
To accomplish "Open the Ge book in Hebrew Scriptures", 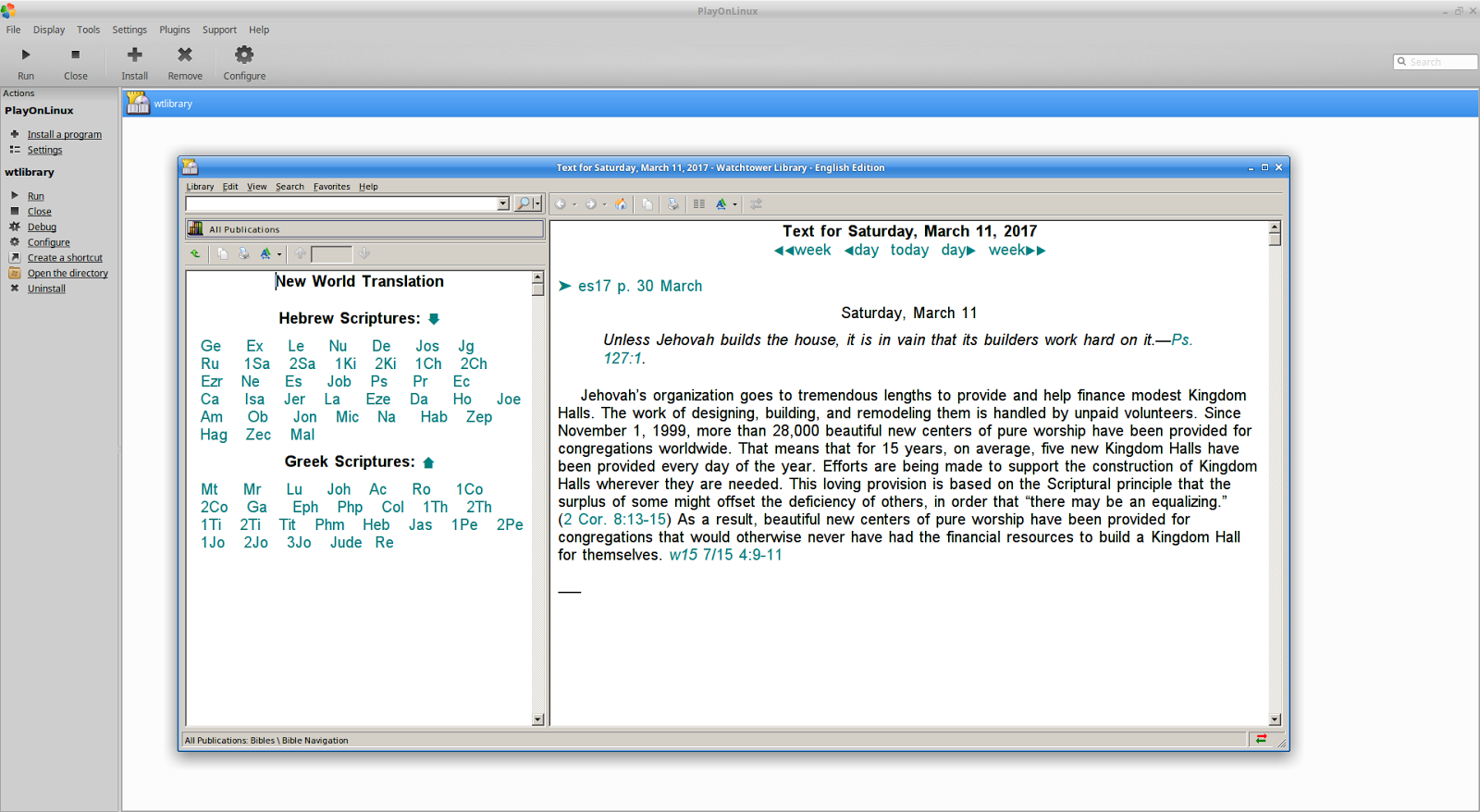I will [x=211, y=347].
